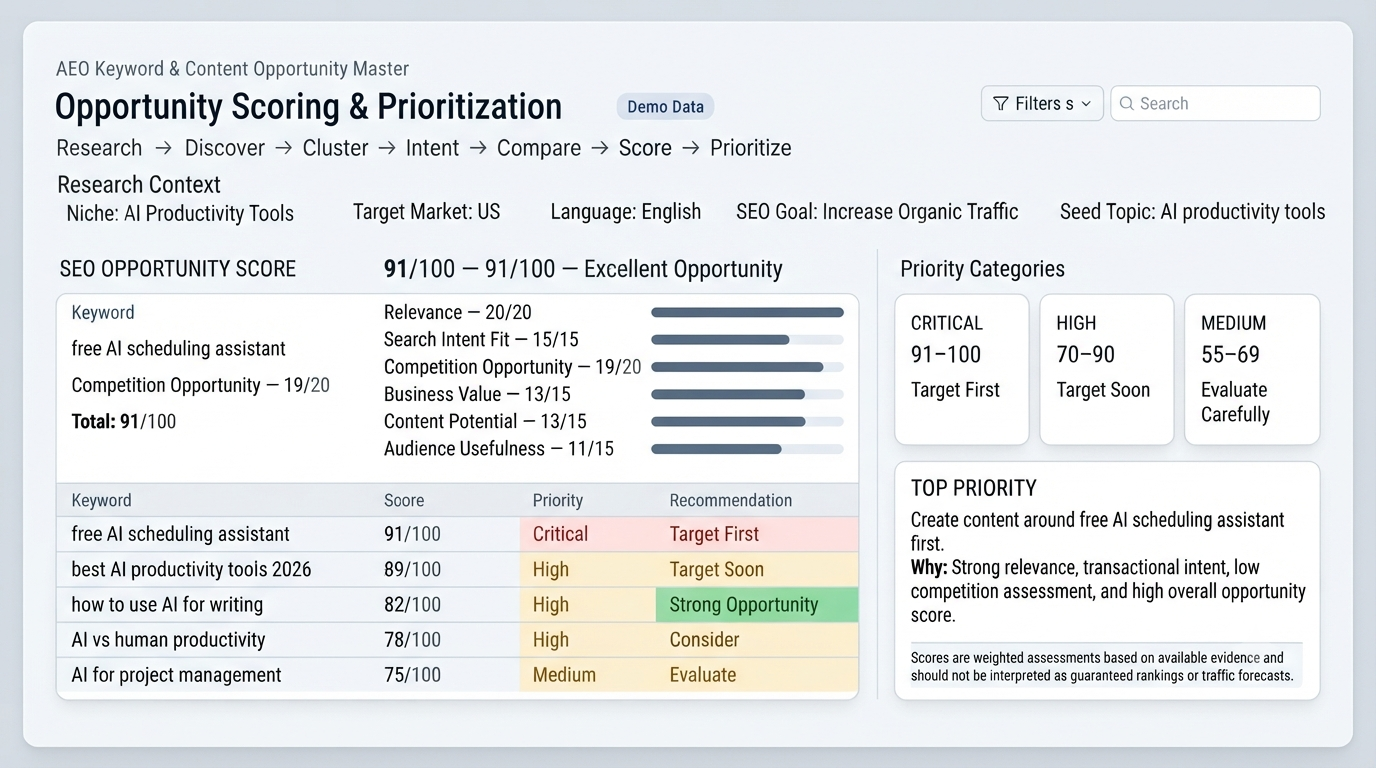Click the Consider recommendation cell

pyautogui.click(x=757, y=640)
